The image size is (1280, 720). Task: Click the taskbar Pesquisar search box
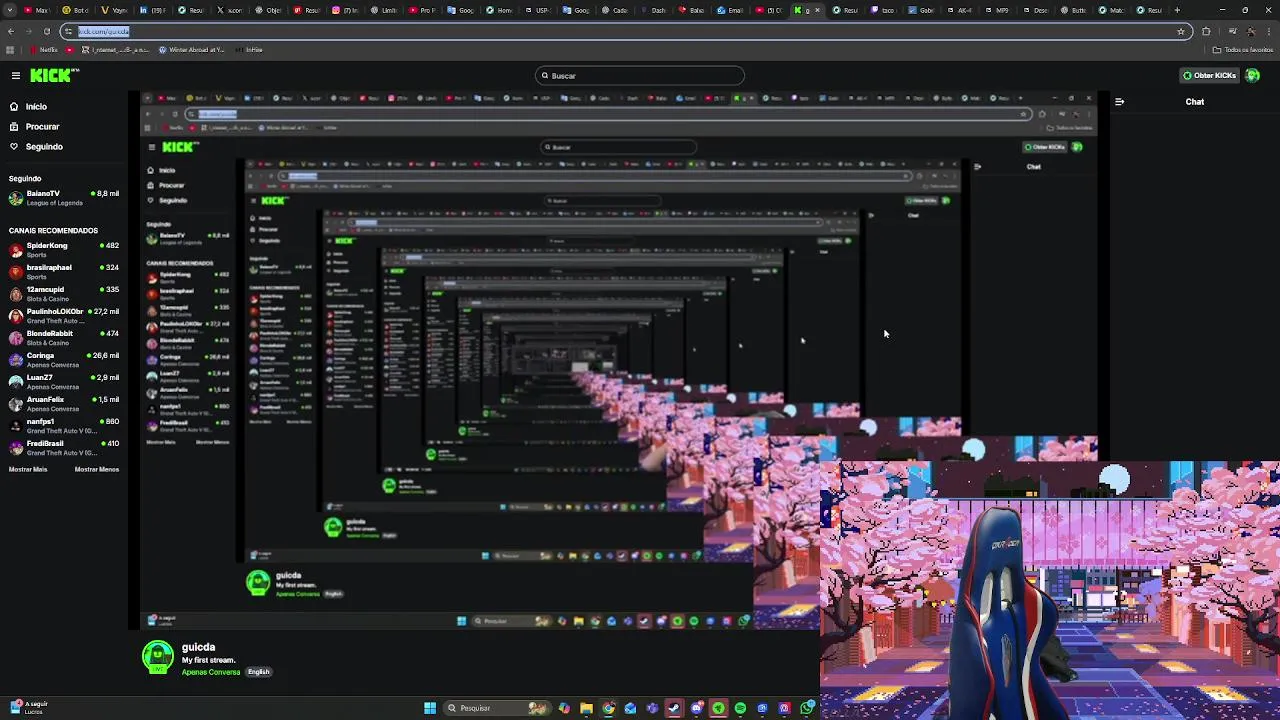click(497, 708)
